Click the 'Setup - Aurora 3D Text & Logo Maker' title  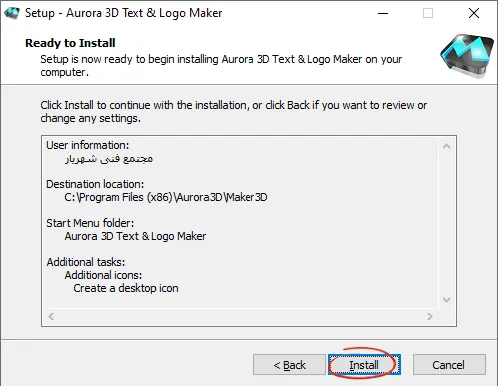(x=124, y=13)
